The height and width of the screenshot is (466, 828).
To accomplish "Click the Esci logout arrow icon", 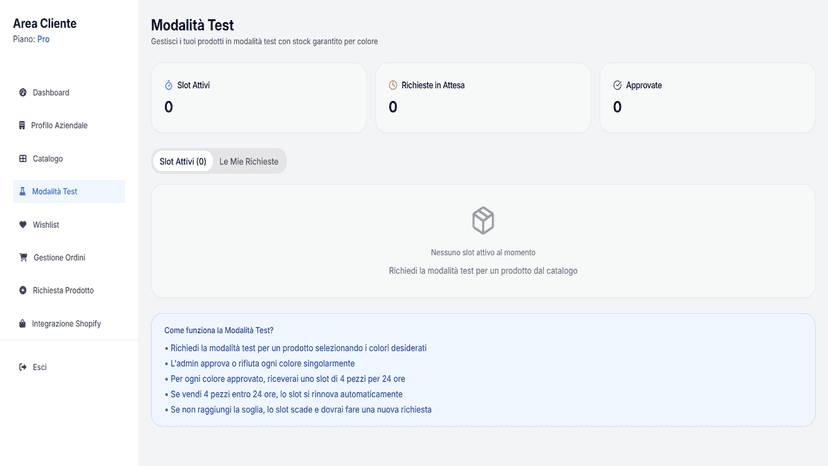I will point(23,367).
